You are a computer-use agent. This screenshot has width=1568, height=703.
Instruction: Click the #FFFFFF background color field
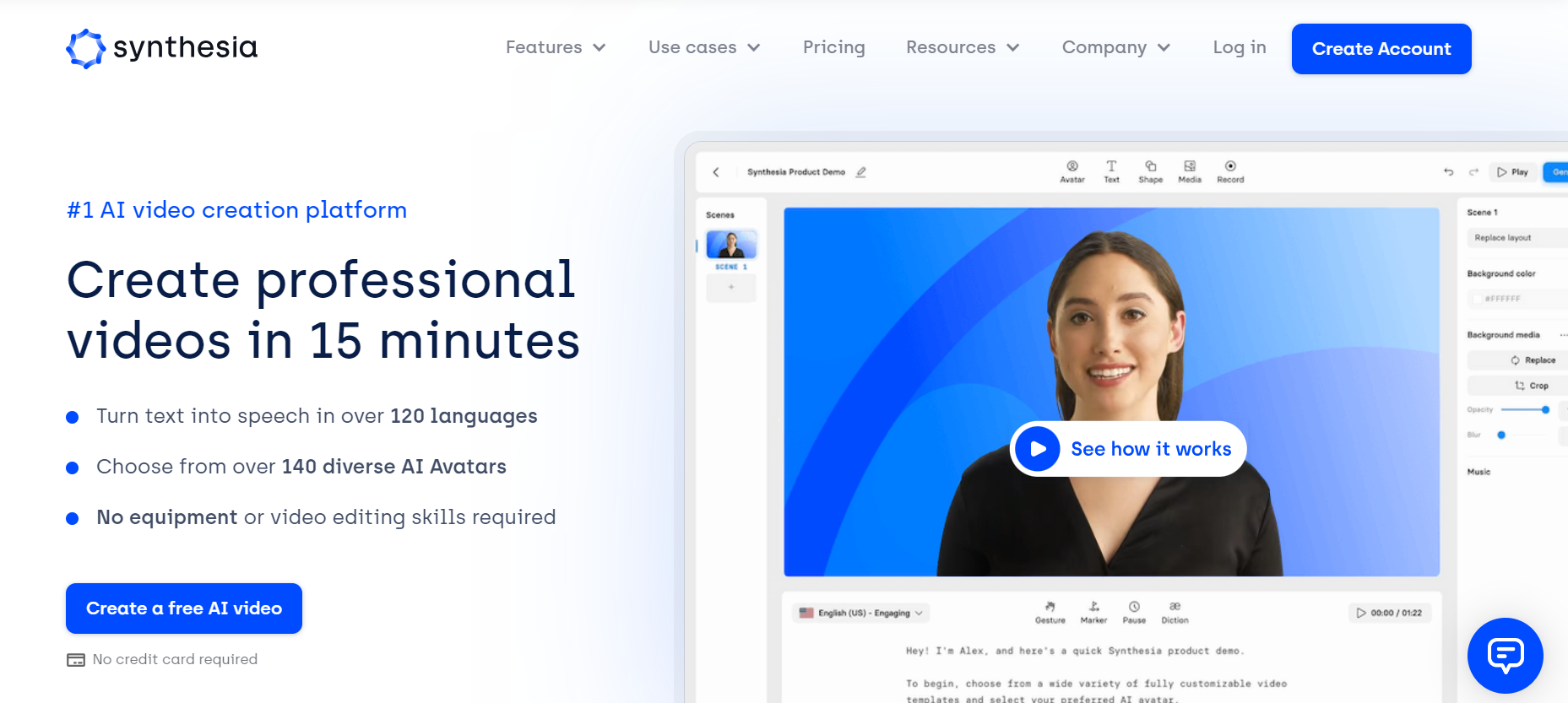tap(1516, 299)
